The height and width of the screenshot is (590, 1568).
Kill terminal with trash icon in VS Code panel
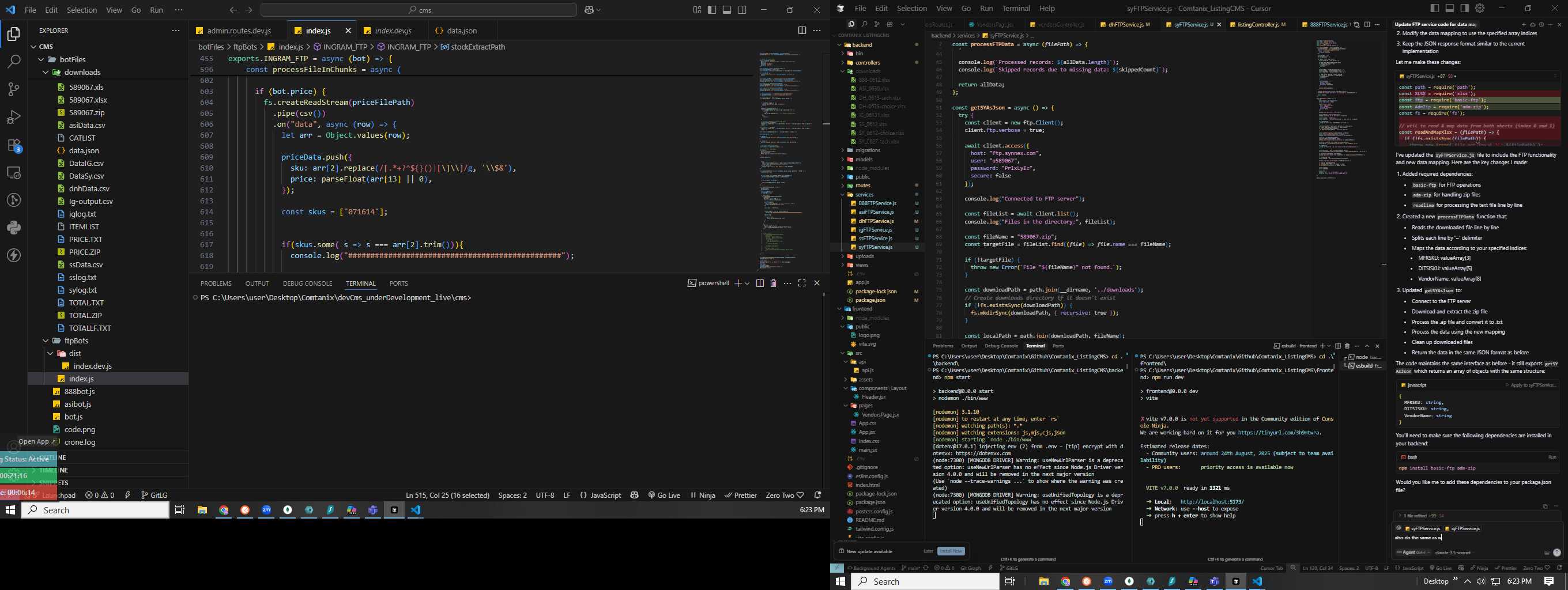(773, 283)
